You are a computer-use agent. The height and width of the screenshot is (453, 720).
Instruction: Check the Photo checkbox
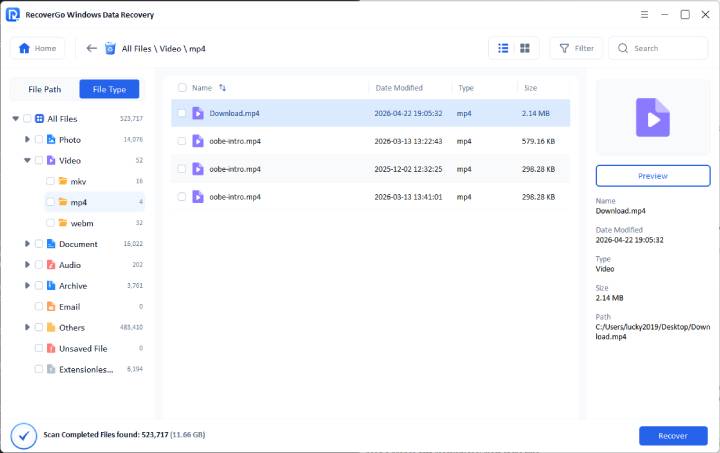(x=39, y=139)
